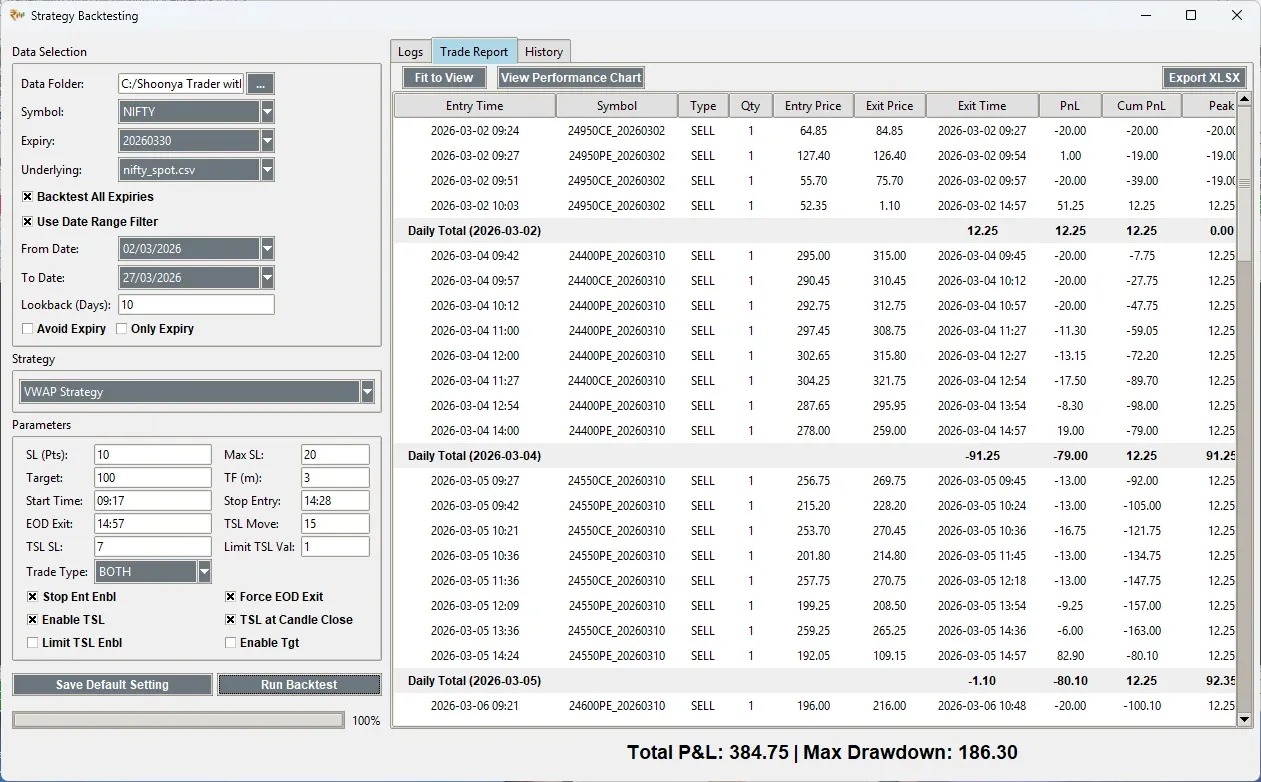The width and height of the screenshot is (1261, 782).
Task: Select the trade entered 2026-03-02 10:03
Action: point(815,206)
